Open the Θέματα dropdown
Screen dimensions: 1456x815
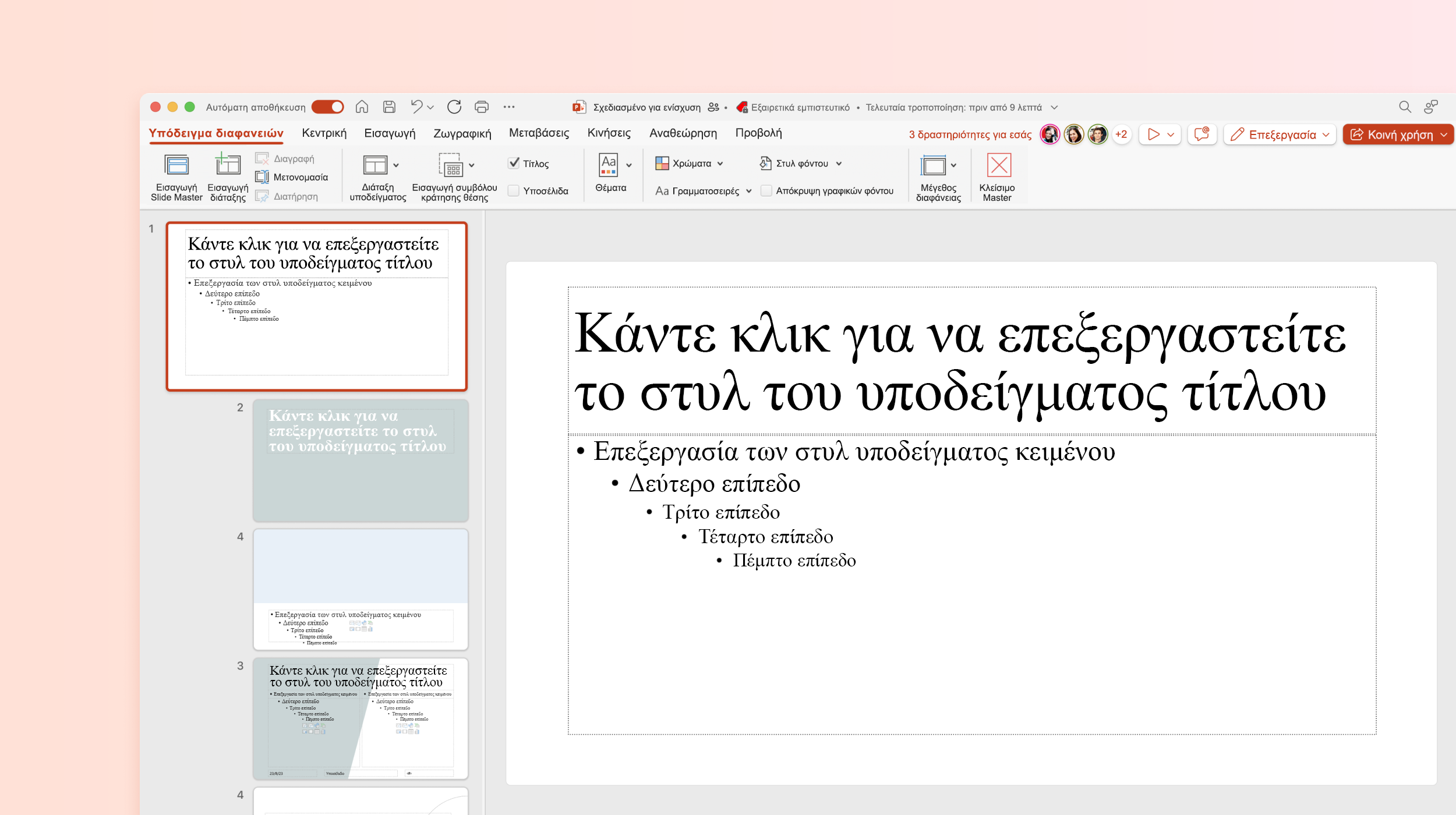tap(629, 165)
